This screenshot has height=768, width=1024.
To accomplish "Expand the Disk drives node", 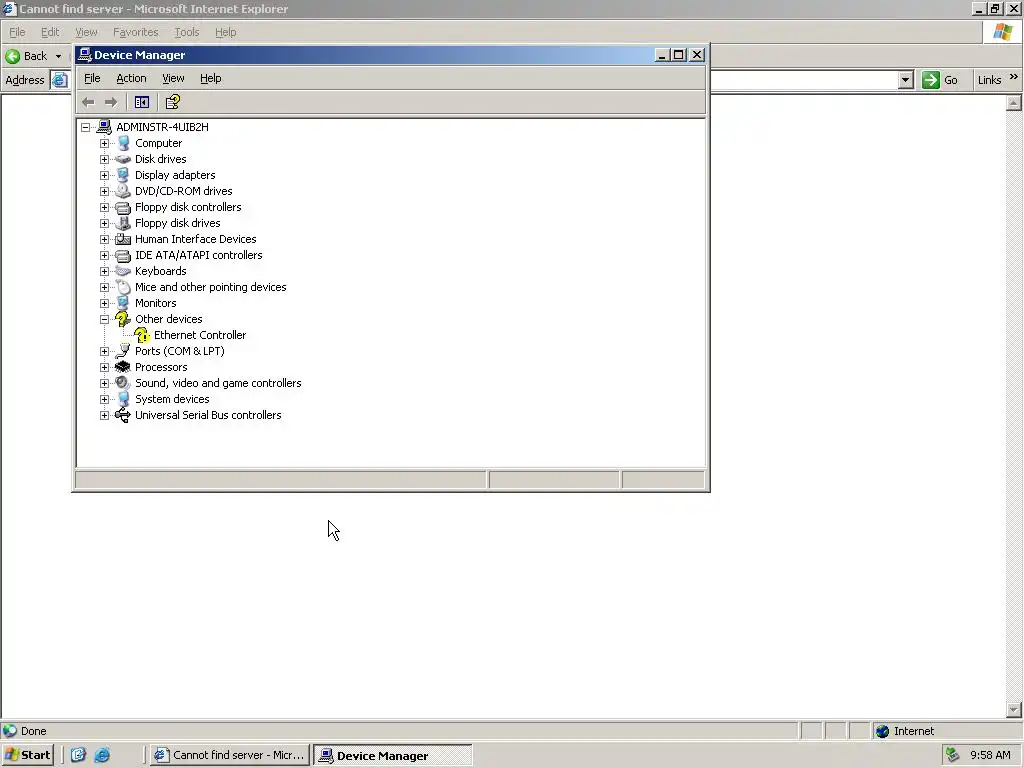I will click(104, 159).
